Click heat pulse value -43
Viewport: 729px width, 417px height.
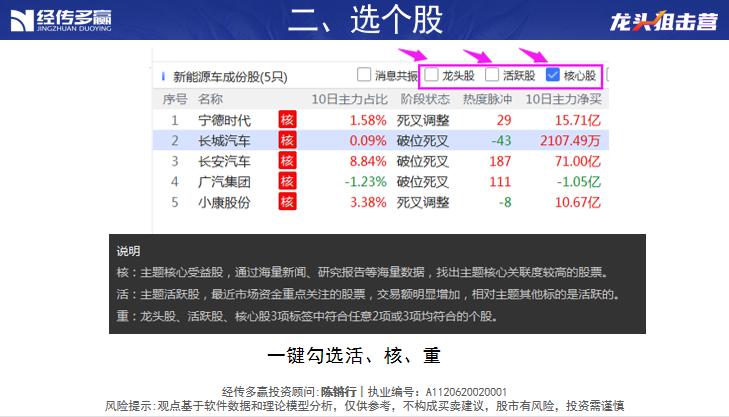(x=501, y=141)
